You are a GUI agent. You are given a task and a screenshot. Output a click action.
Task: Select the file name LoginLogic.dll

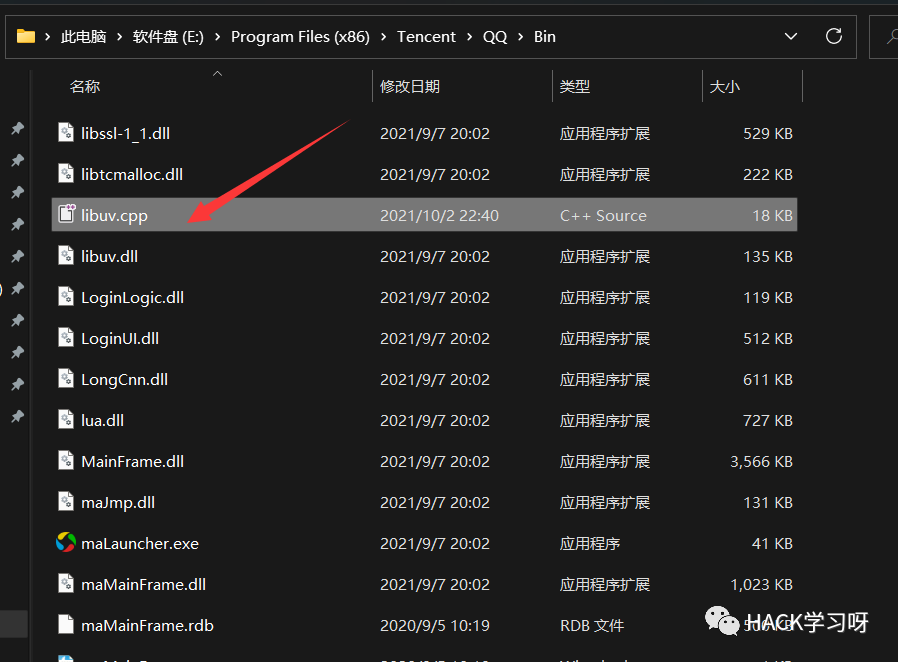(132, 298)
